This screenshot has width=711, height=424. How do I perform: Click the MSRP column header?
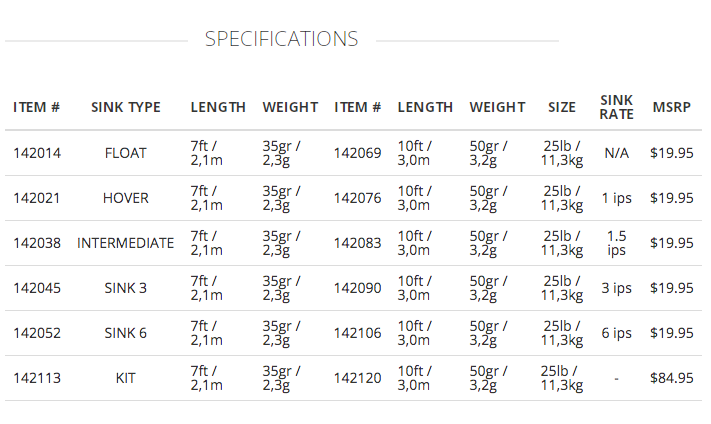point(671,107)
